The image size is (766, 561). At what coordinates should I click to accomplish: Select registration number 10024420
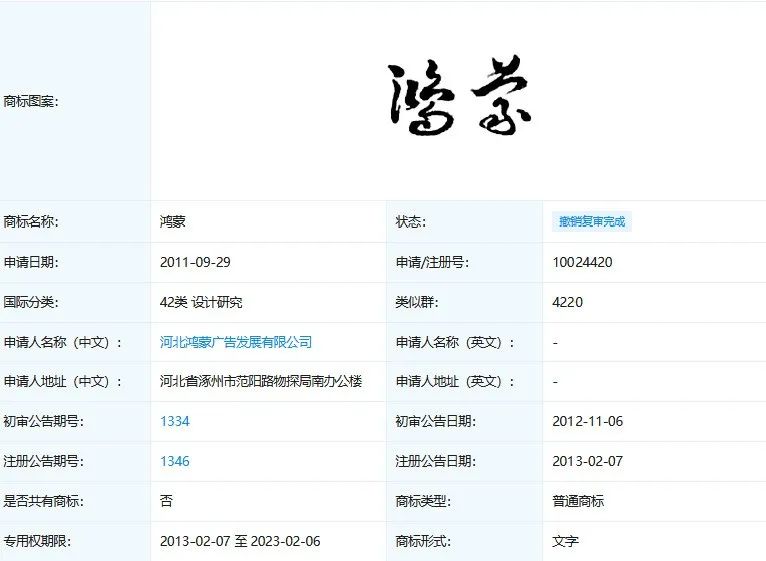click(x=582, y=262)
